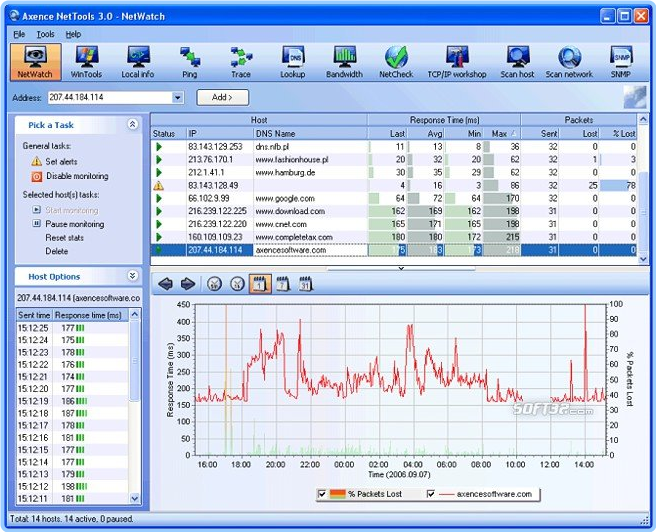Viewport: 656px width, 532px height.
Task: Open the NetCheck tool
Action: pos(396,62)
